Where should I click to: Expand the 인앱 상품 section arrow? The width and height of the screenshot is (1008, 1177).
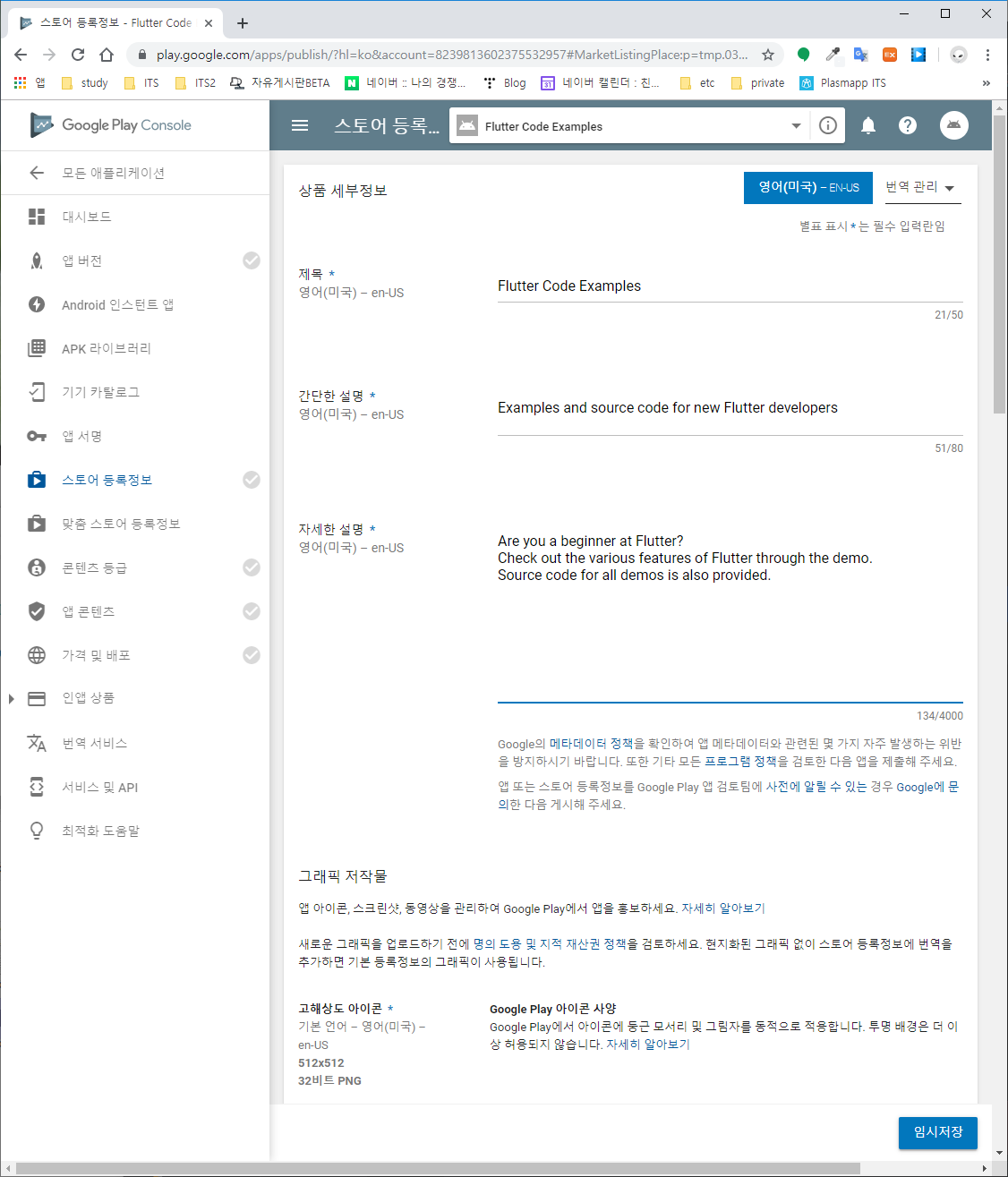pyautogui.click(x=11, y=699)
